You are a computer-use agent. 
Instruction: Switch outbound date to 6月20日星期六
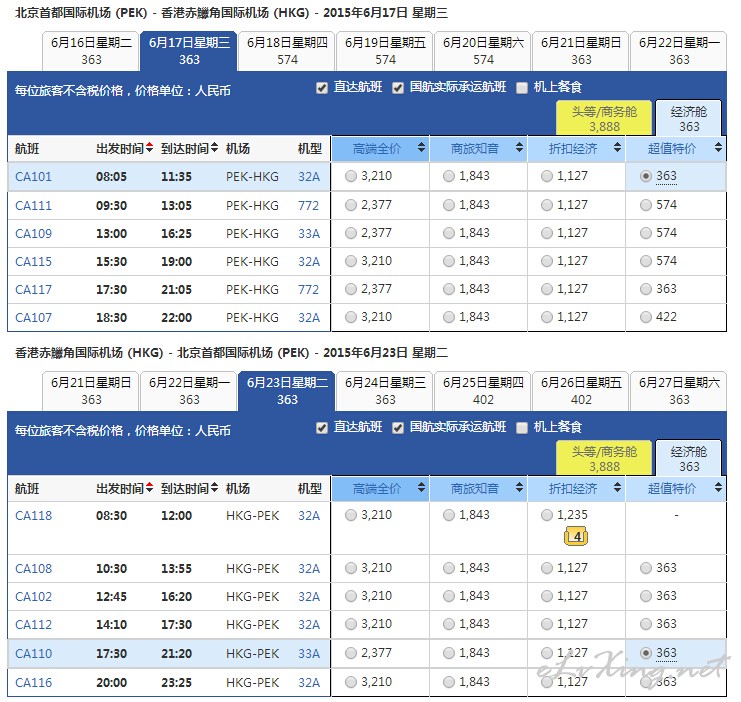(x=483, y=51)
